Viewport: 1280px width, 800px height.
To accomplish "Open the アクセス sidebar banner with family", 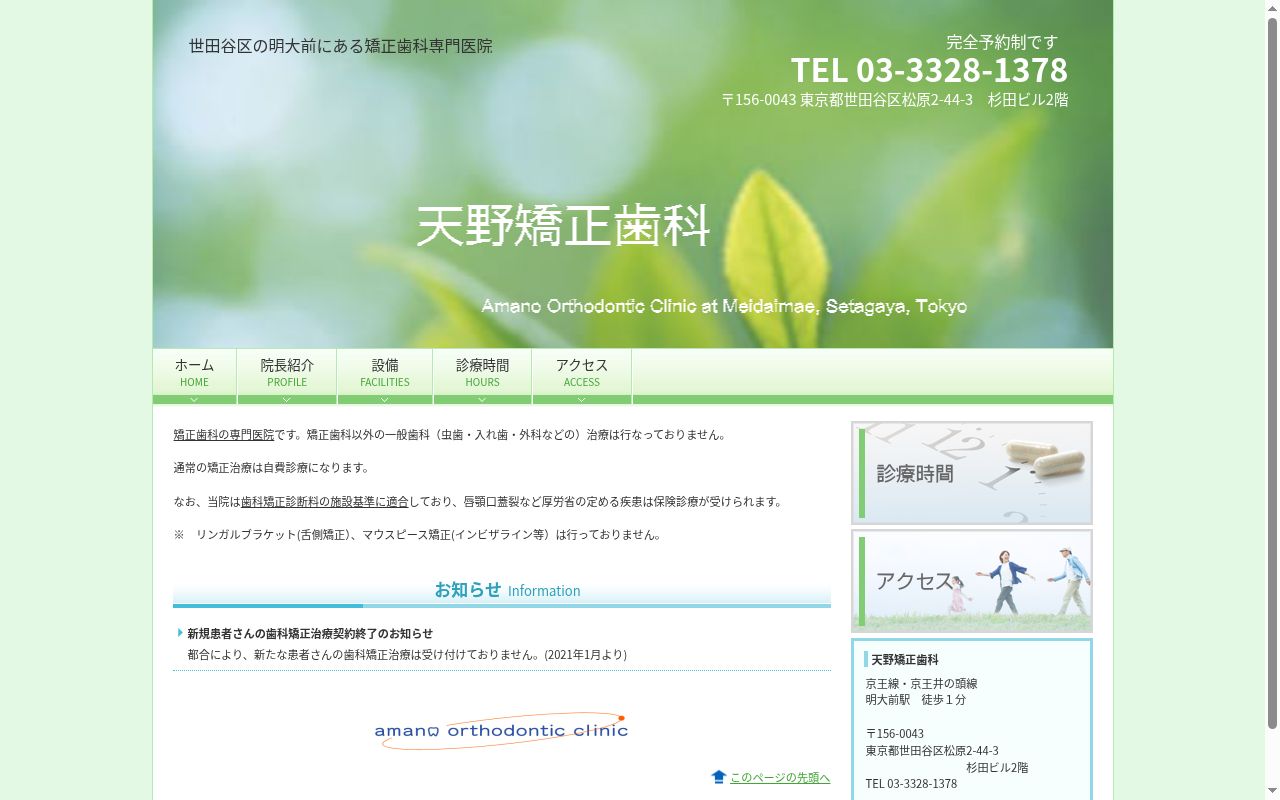I will tap(972, 581).
